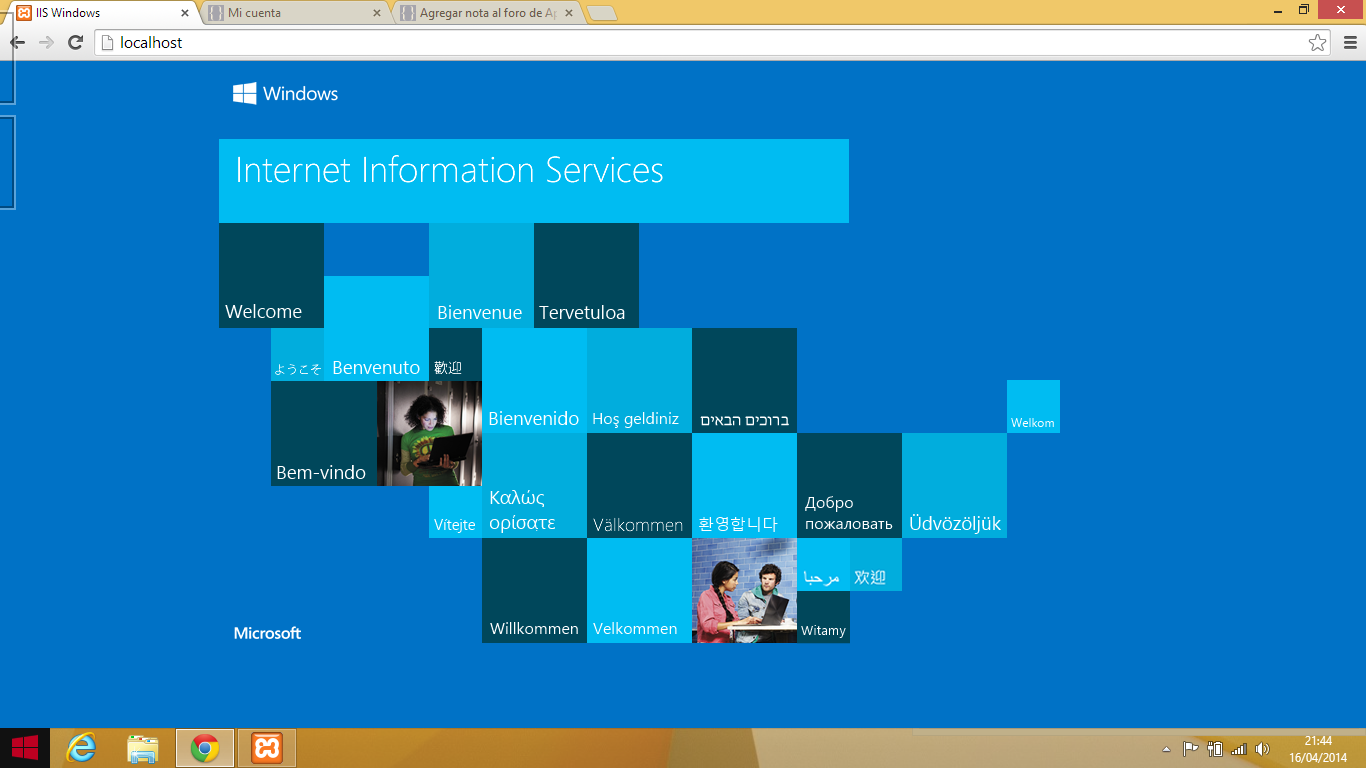Open a new browser tab

pos(602,13)
